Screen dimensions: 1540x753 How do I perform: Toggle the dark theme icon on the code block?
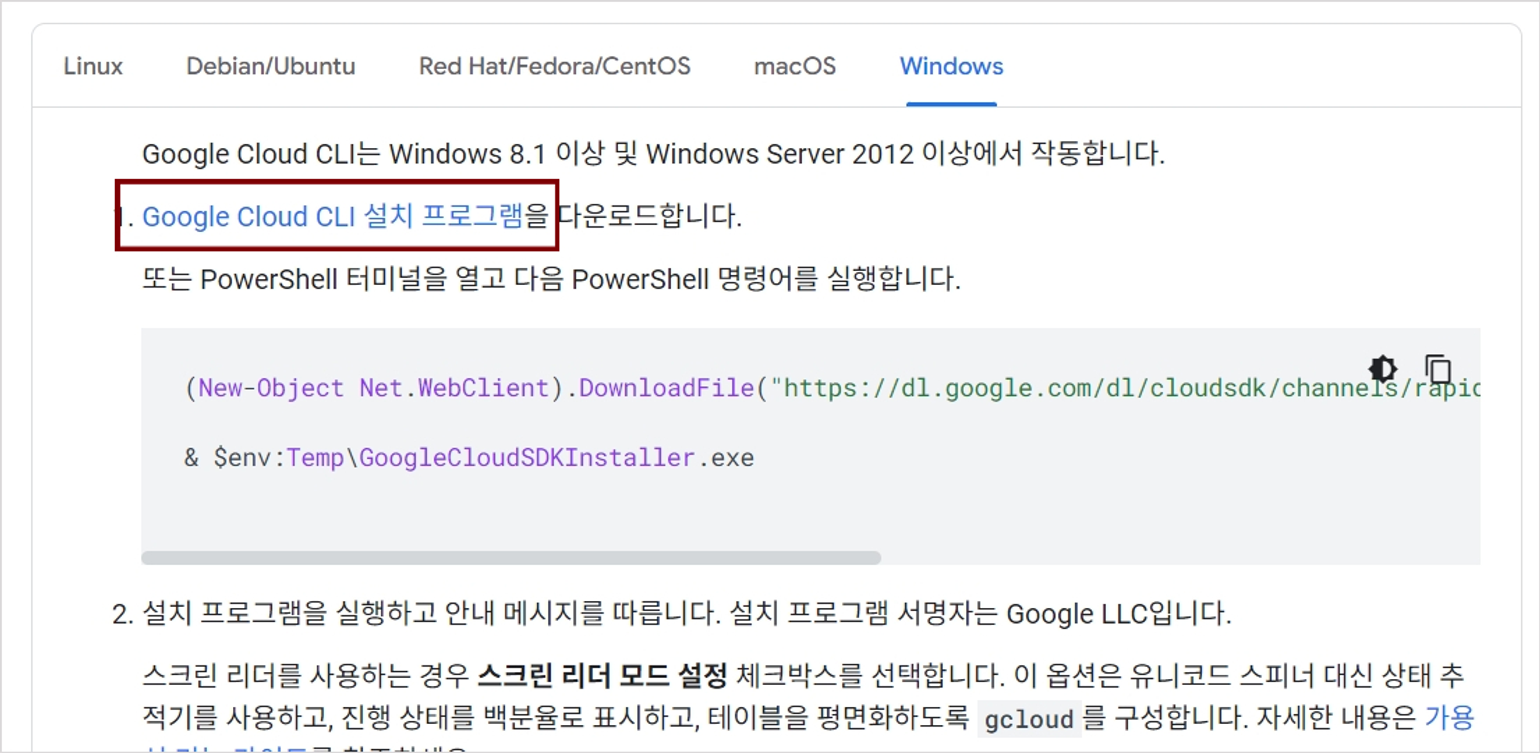coord(1383,368)
